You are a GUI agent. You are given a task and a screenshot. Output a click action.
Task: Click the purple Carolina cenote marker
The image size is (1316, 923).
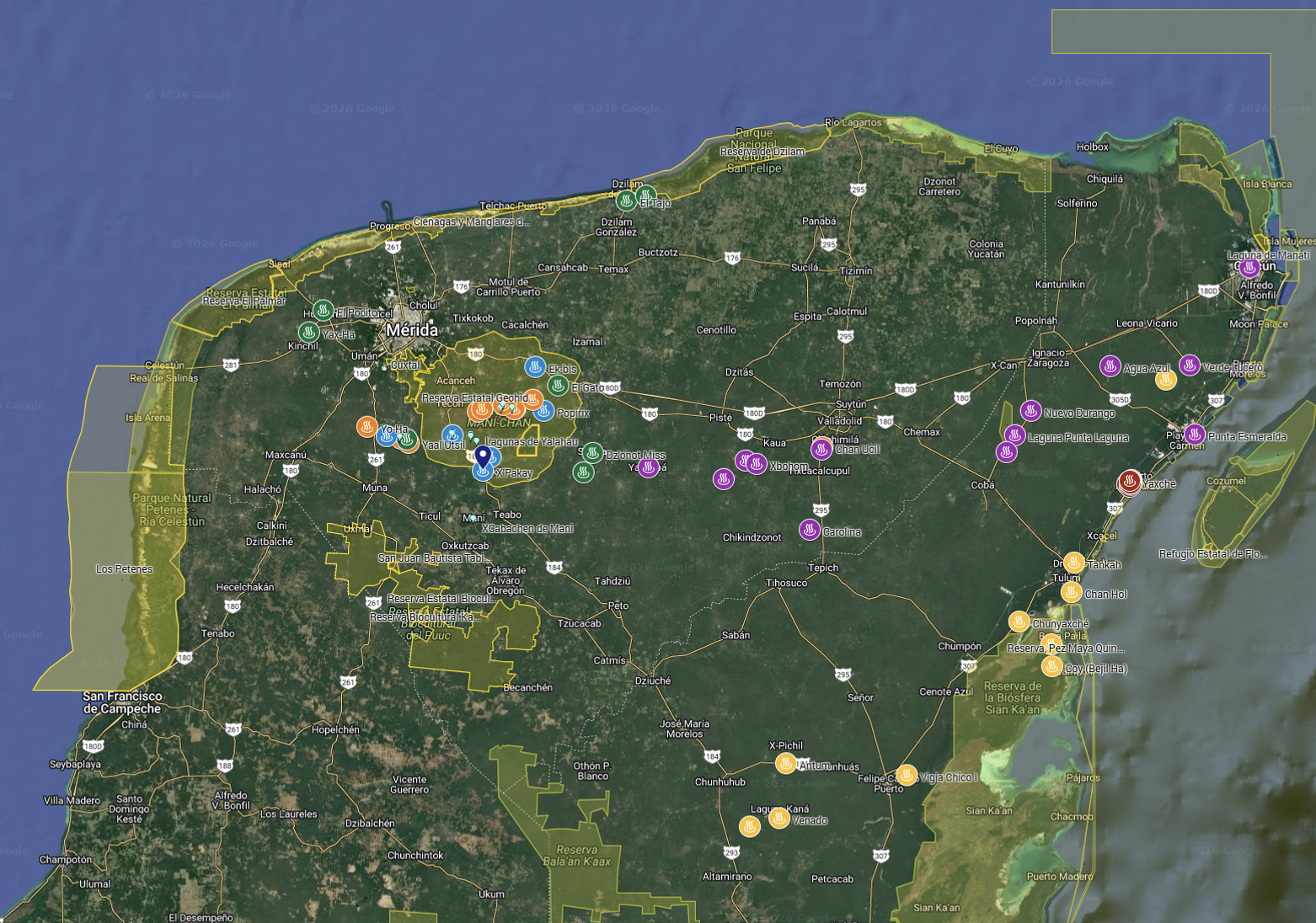coord(809,531)
